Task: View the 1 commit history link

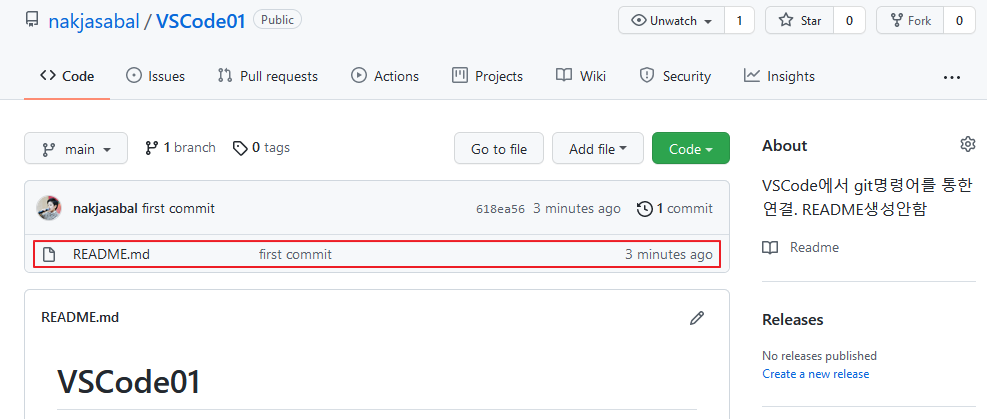Action: 675,208
